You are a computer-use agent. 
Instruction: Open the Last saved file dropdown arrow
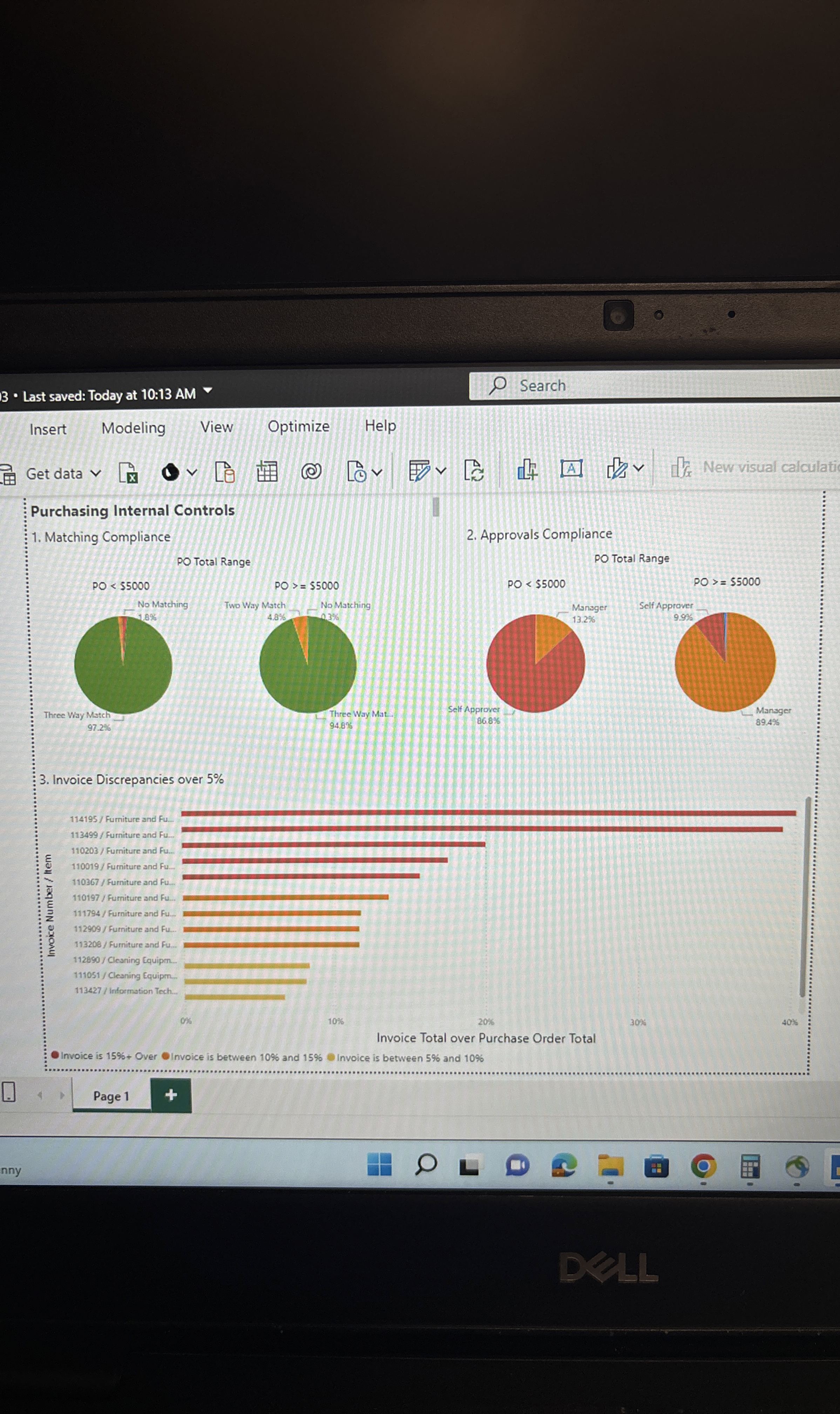[208, 391]
